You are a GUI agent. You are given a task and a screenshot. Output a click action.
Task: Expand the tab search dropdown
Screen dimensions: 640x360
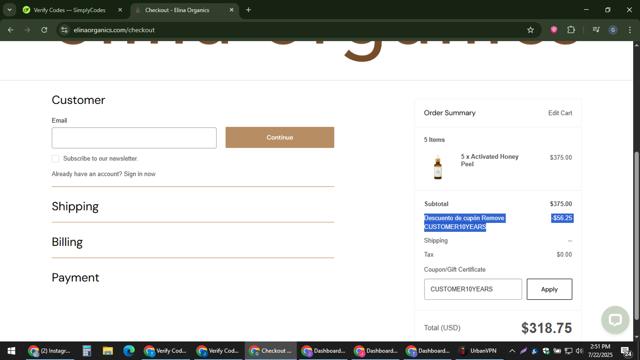9,10
